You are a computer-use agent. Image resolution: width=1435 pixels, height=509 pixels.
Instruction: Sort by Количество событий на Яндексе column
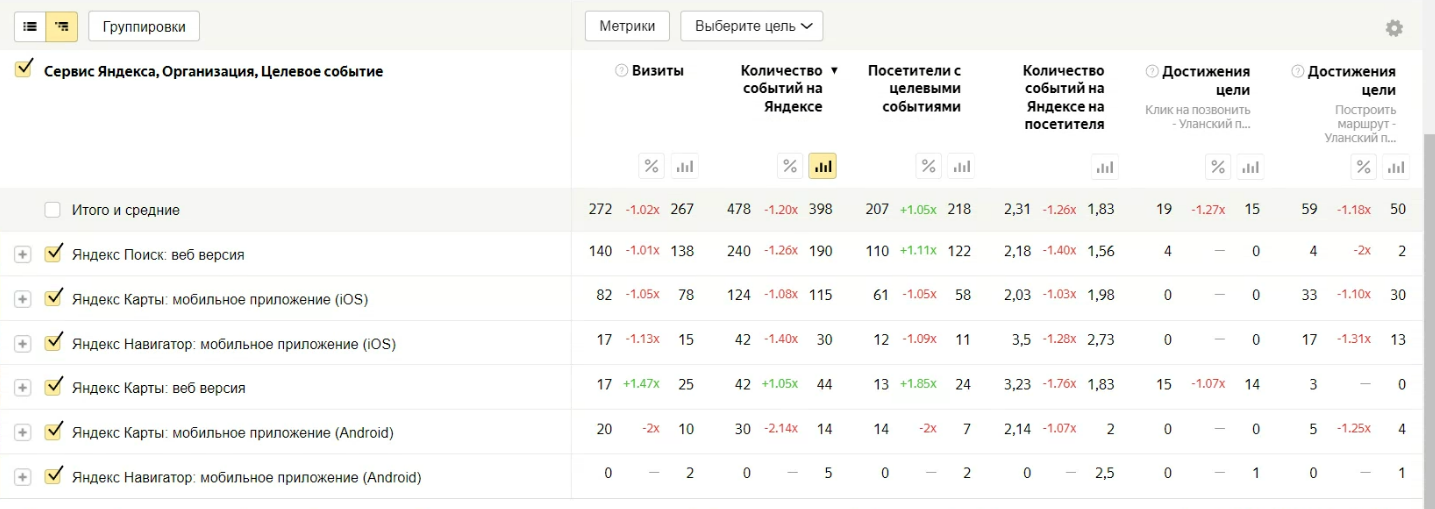pos(782,89)
